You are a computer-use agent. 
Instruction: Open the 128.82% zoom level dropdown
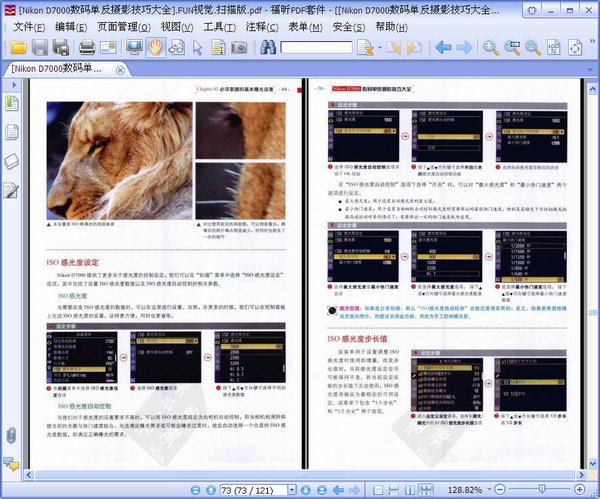point(489,489)
